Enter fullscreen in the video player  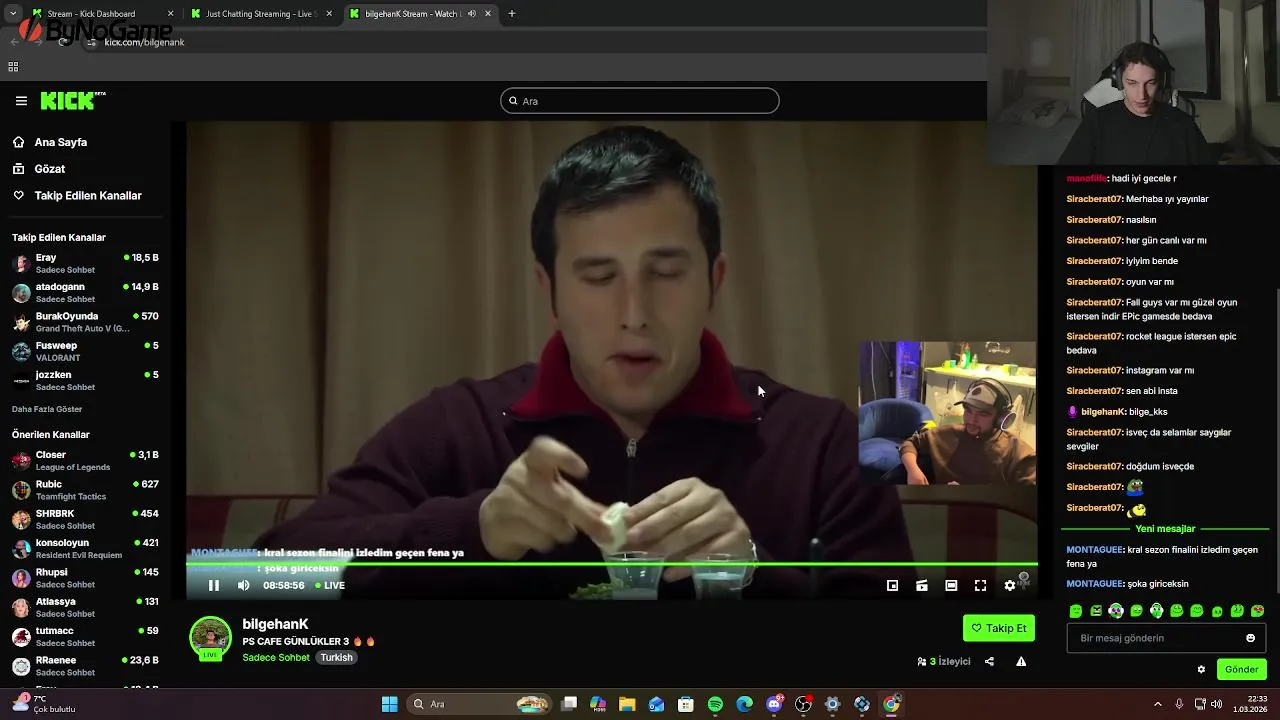pyautogui.click(x=980, y=586)
